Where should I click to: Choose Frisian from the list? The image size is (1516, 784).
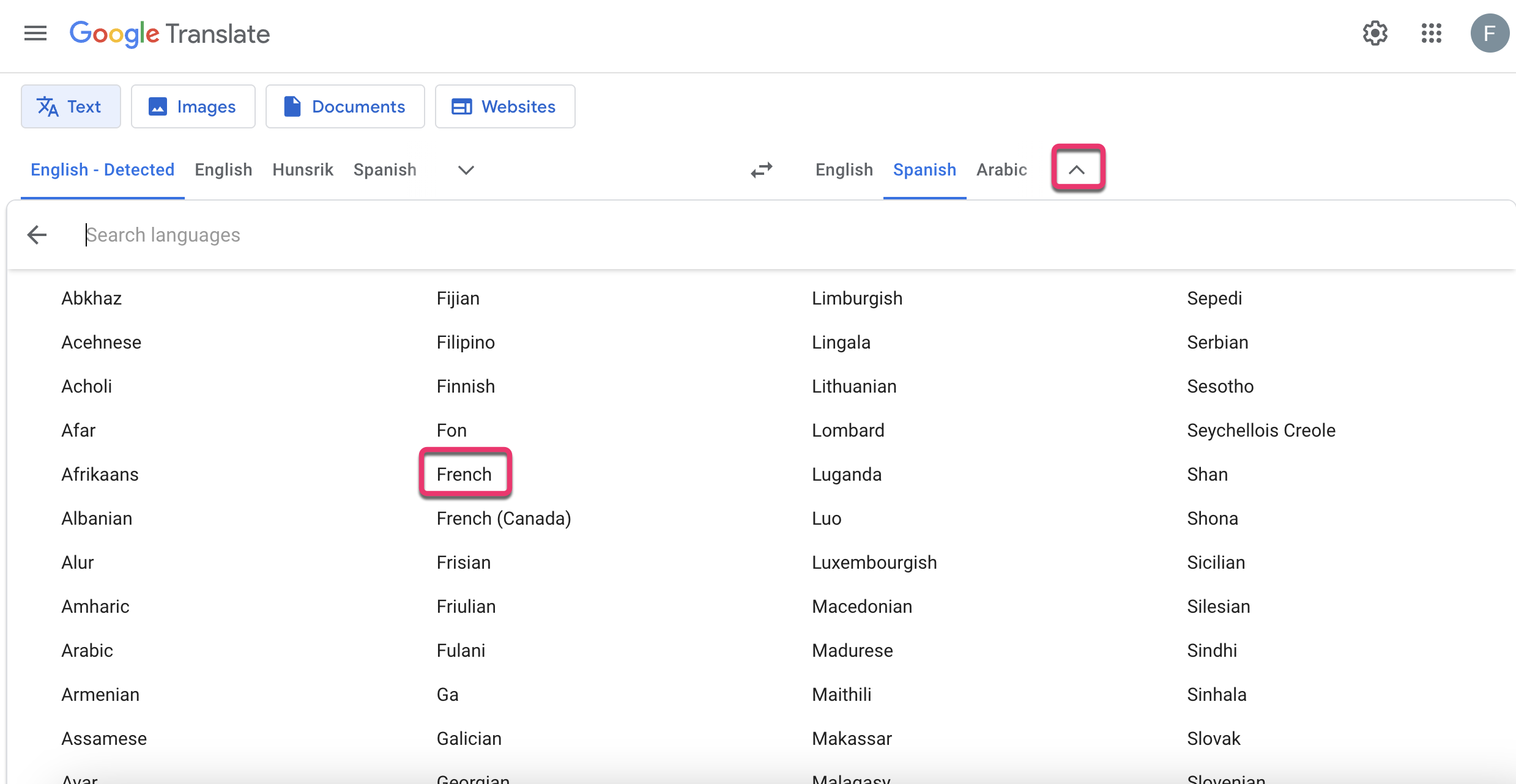tap(464, 563)
